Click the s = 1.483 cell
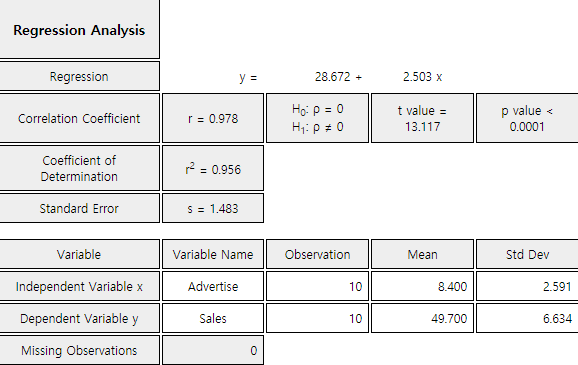The width and height of the screenshot is (578, 365). [213, 208]
